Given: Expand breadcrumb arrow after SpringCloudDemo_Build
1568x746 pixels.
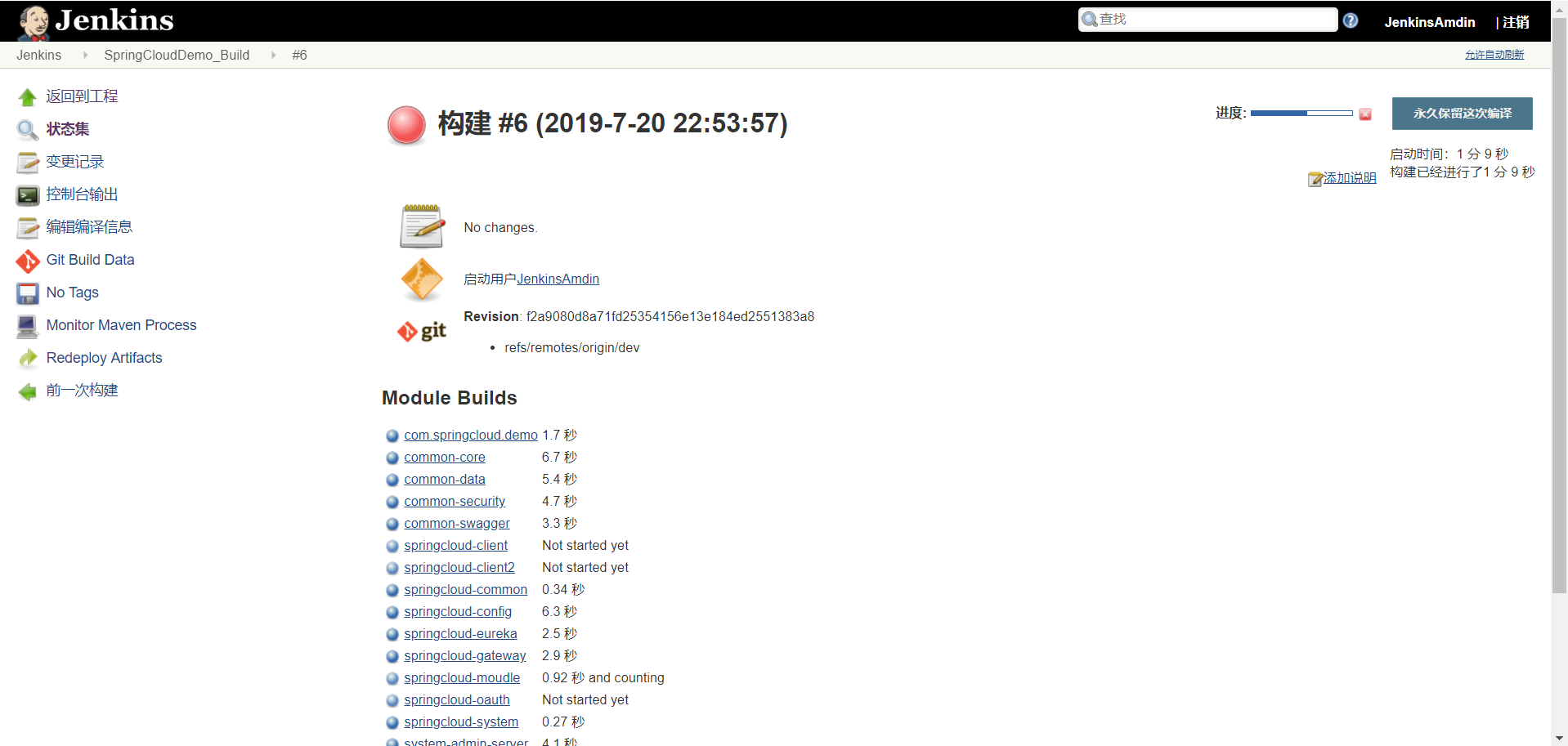Looking at the screenshot, I should tap(273, 55).
